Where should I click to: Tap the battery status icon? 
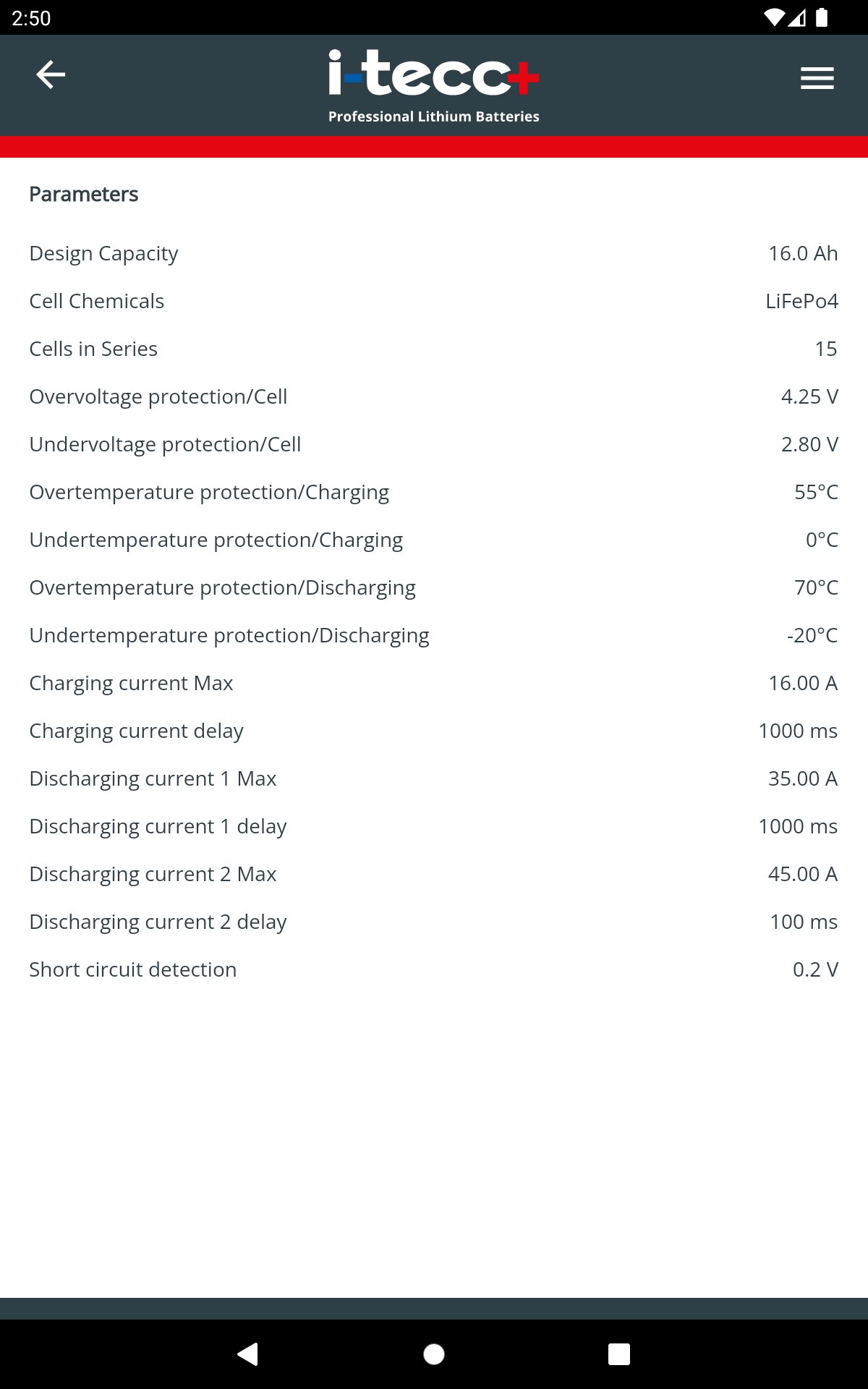822,17
